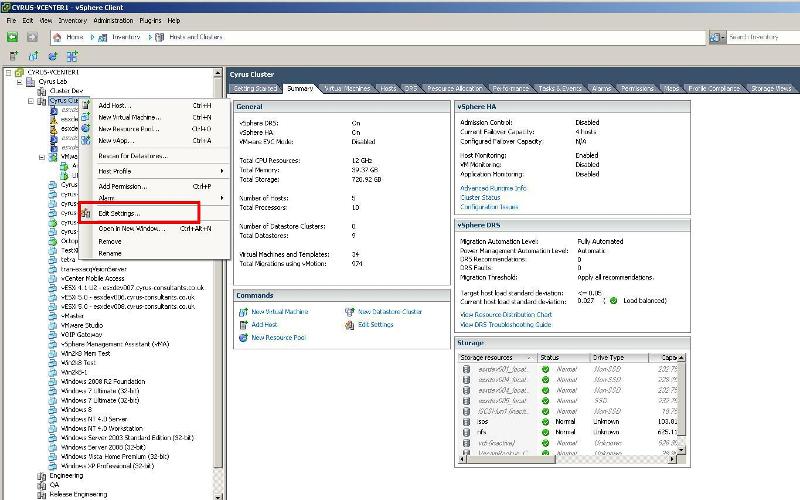Click first toolbar icon below the navigation bar
The height and width of the screenshot is (500, 800).
[x=14, y=56]
